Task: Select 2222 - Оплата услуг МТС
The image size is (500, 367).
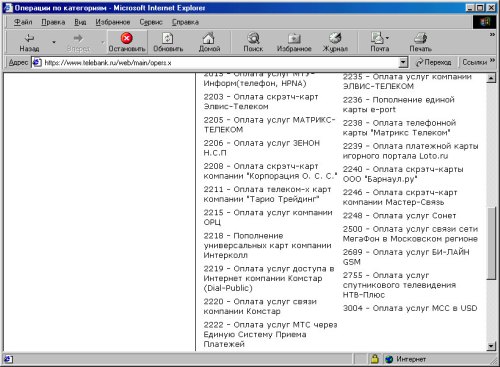Action: coord(270,334)
